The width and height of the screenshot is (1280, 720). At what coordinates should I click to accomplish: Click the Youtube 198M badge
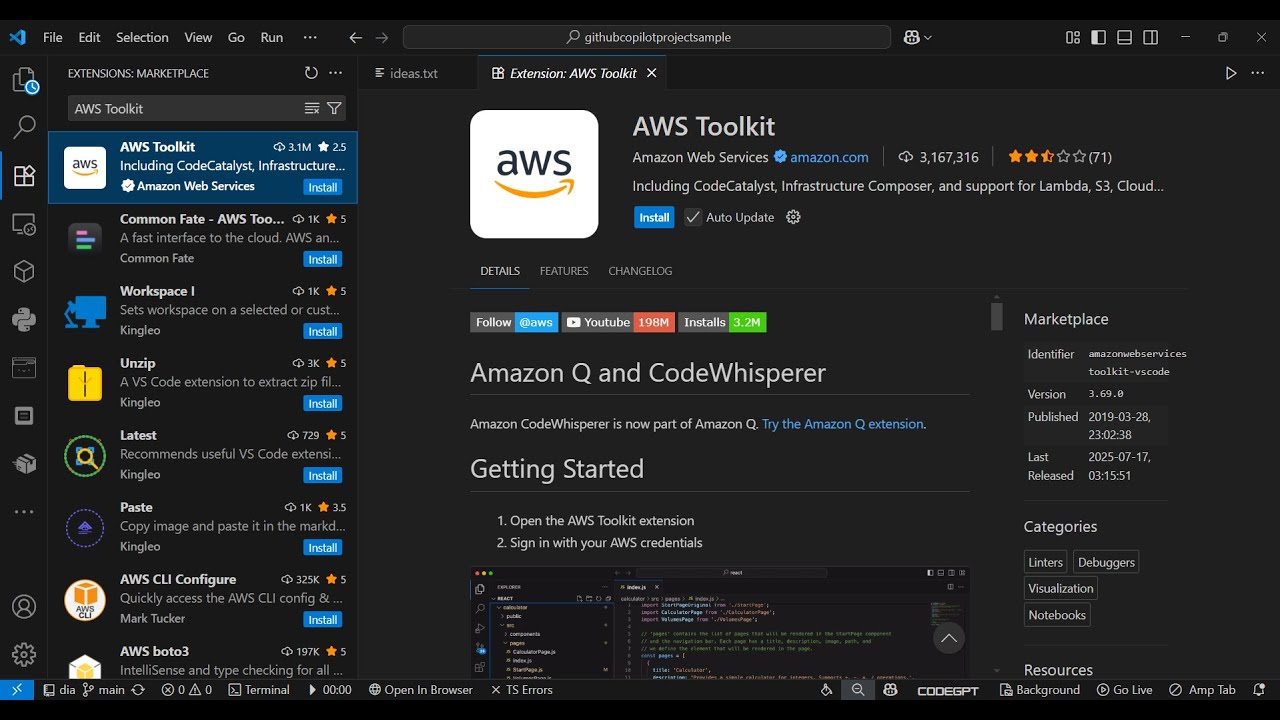point(618,322)
